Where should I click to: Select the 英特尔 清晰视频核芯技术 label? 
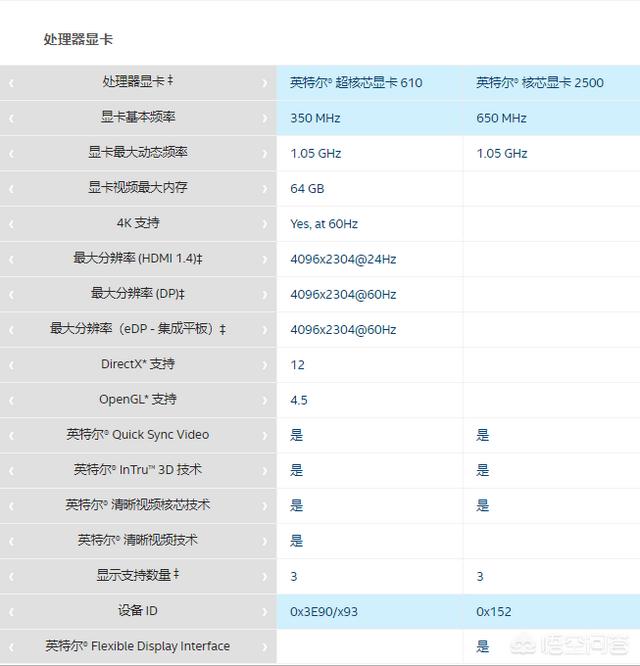138,505
